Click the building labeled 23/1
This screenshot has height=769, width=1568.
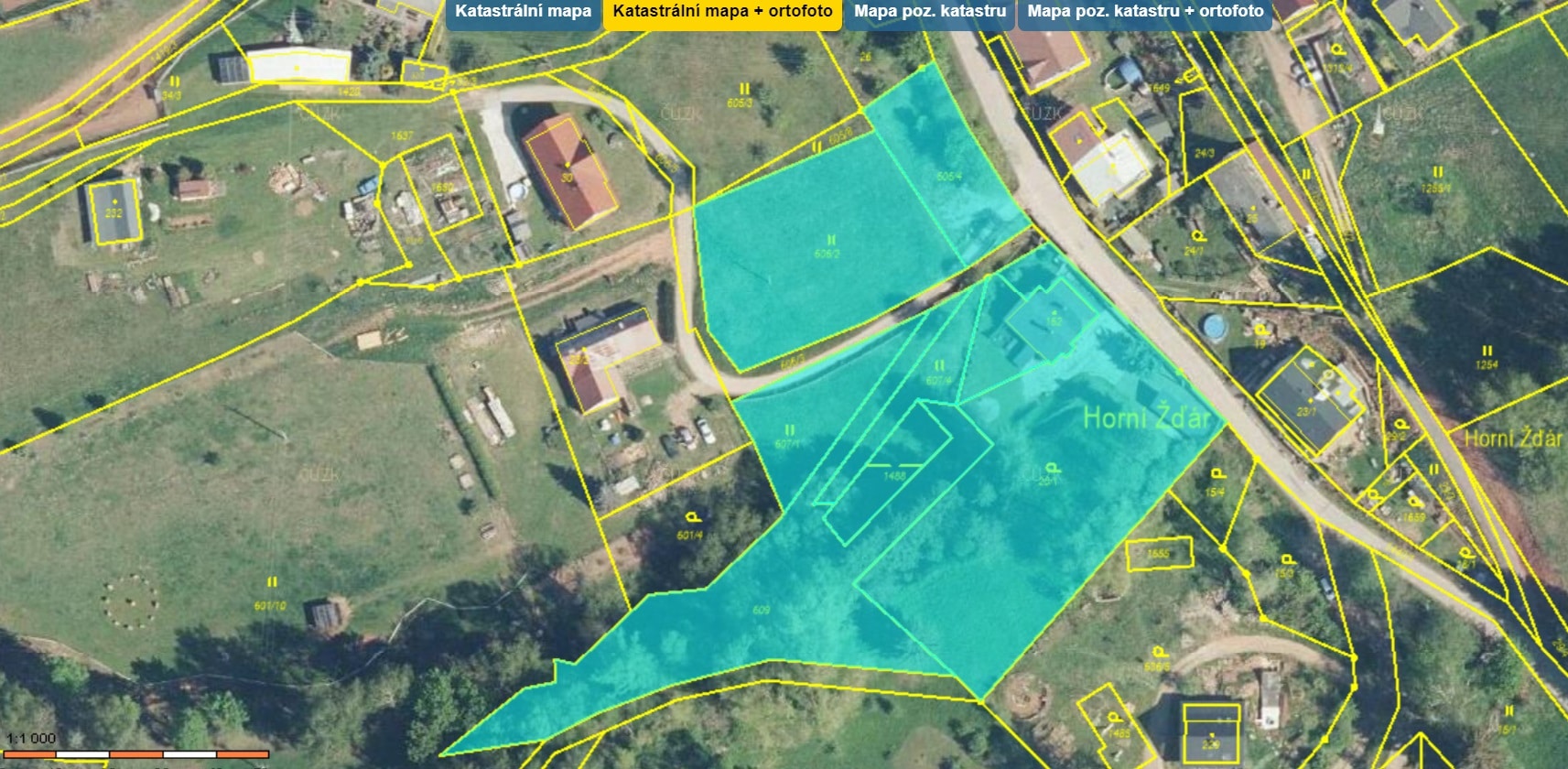click(1306, 403)
